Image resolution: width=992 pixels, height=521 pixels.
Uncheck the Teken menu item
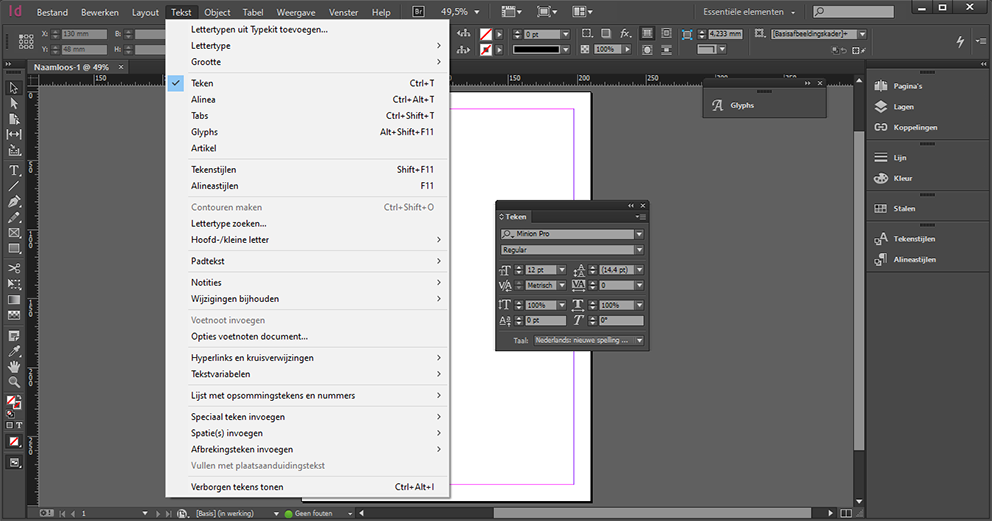coord(202,84)
